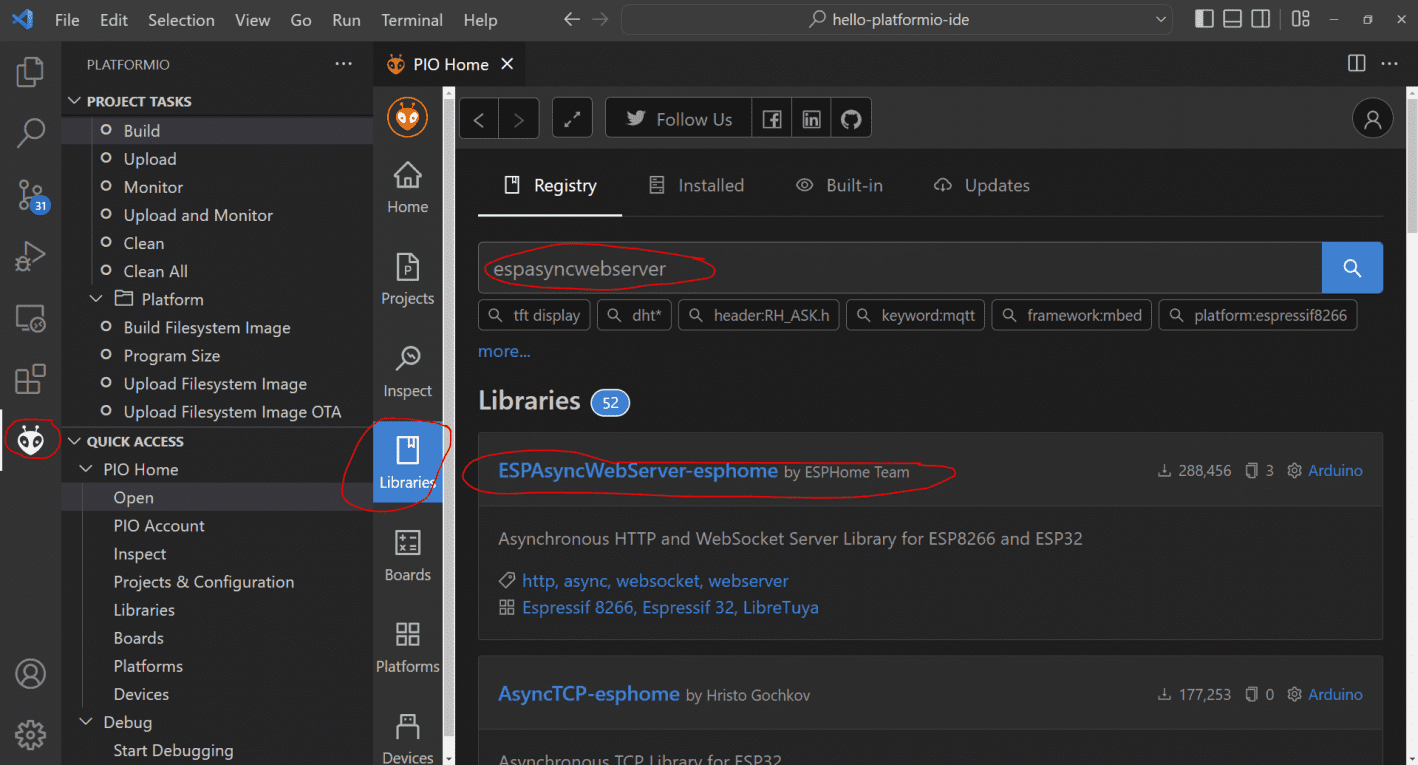Screen dimensions: 1418x765
Task: Collapse the Platform folder in tasks
Action: pos(97,299)
